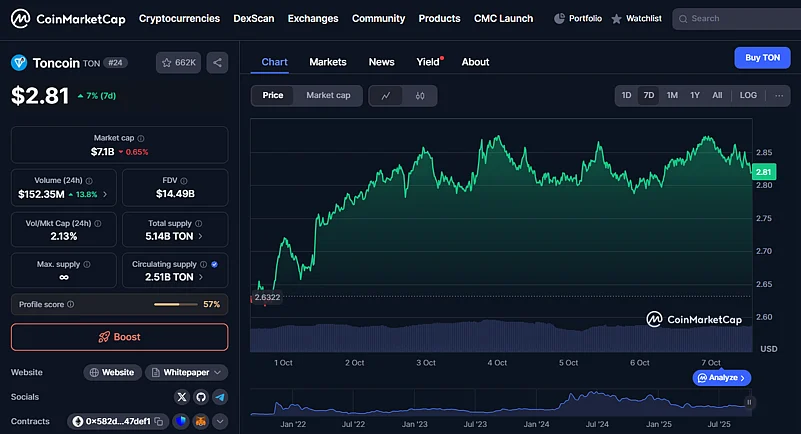Viewport: 801px width, 434px height.
Task: Open the Whitepaper dropdown
Action: 186,372
